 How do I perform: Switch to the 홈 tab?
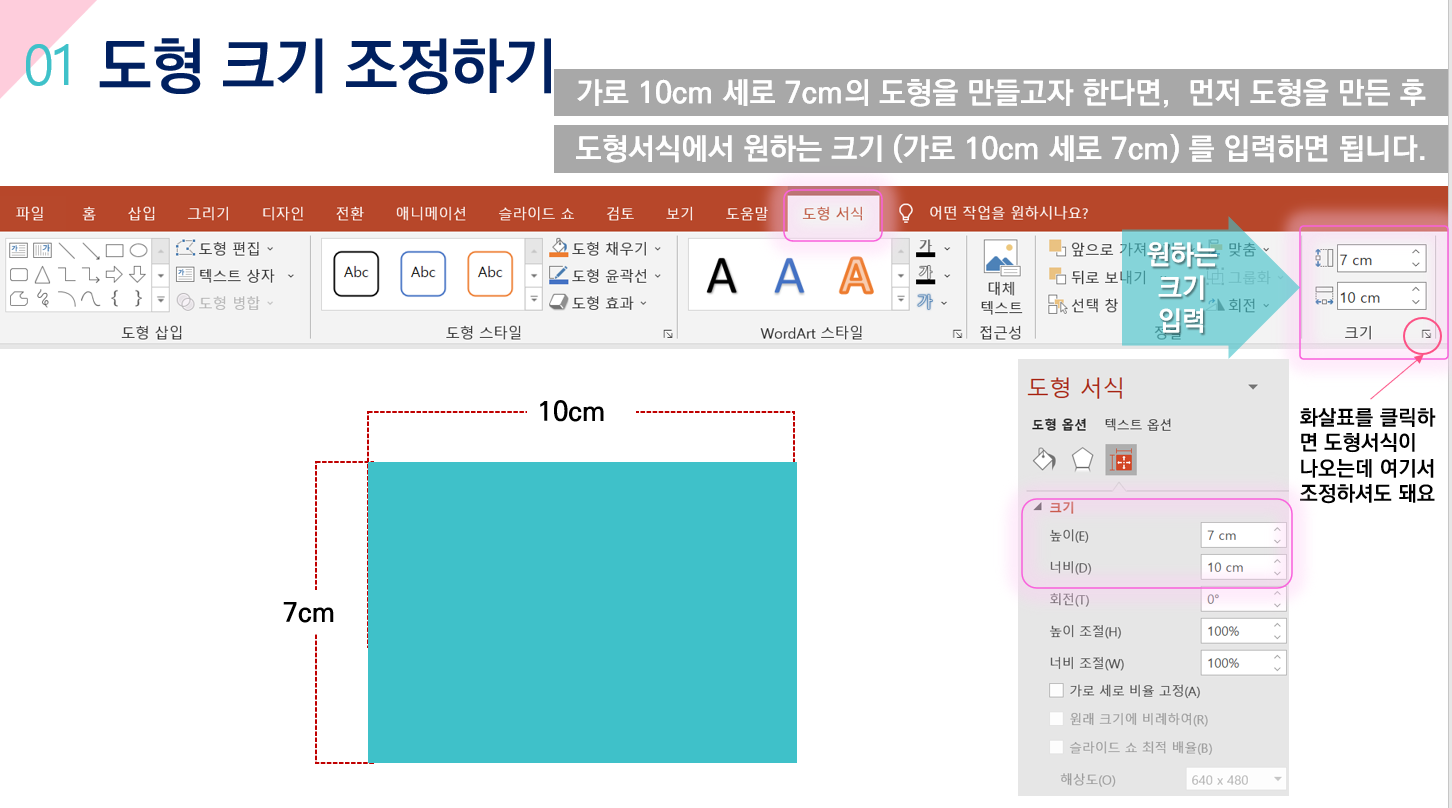[x=89, y=213]
